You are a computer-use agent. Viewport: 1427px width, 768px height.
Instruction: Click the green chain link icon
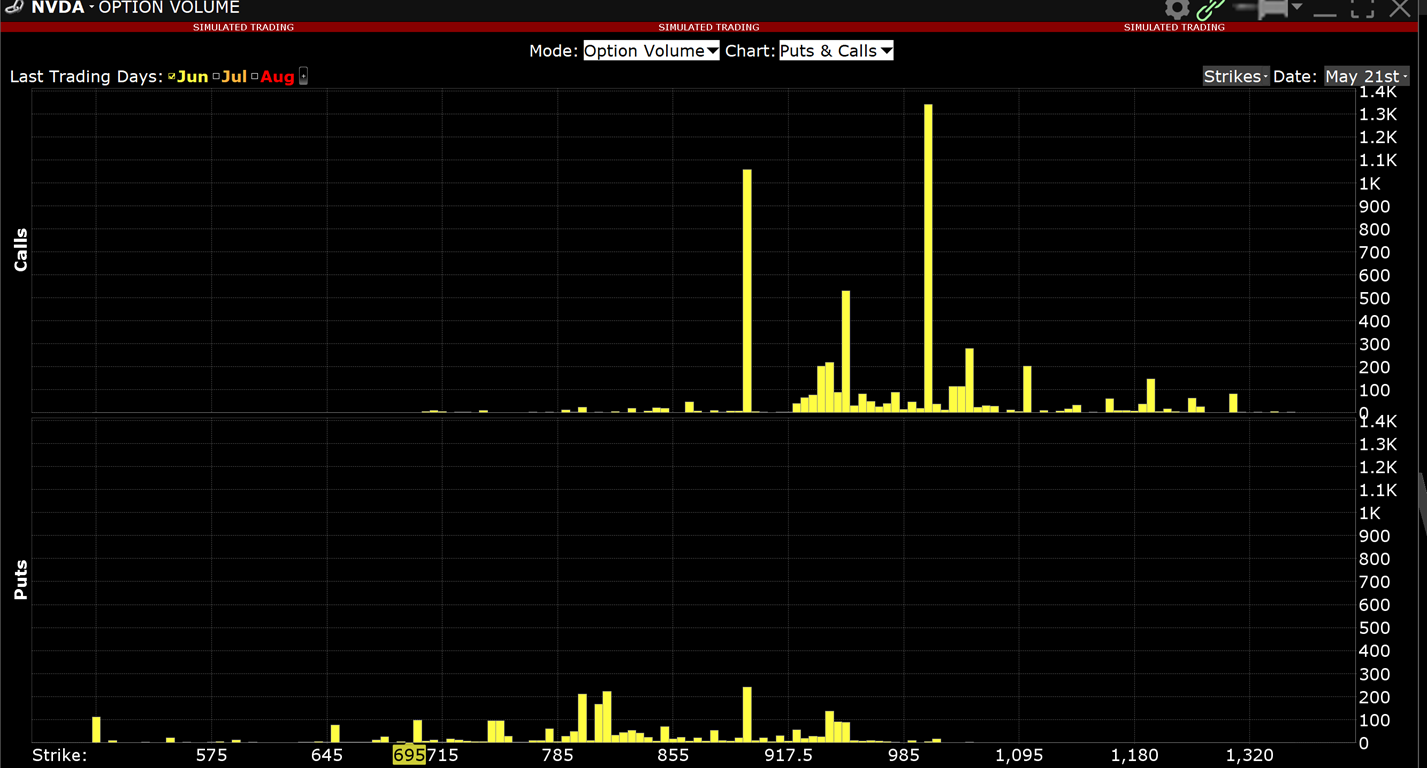coord(1211,9)
